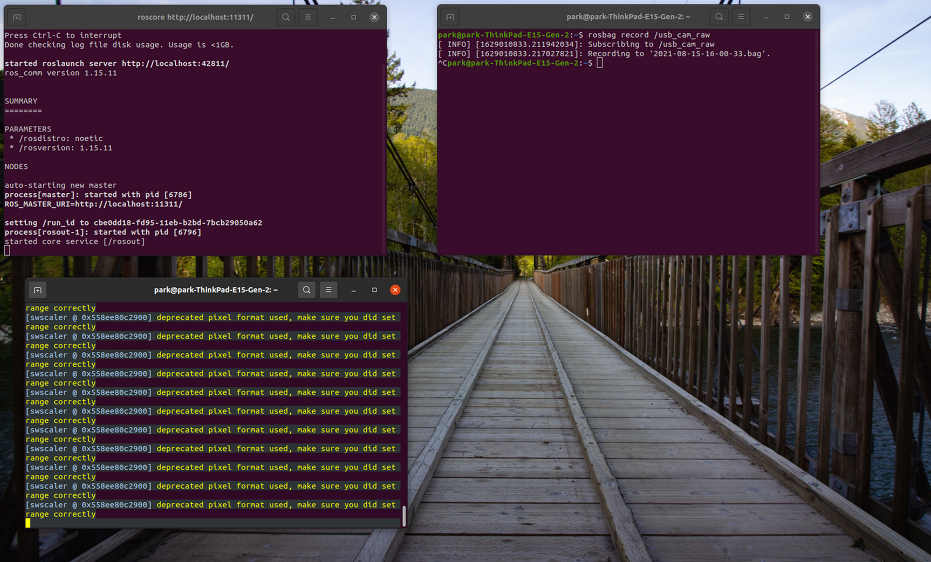Click search icon in roscore terminal window
Viewport: 931px width, 562px height.
[286, 17]
